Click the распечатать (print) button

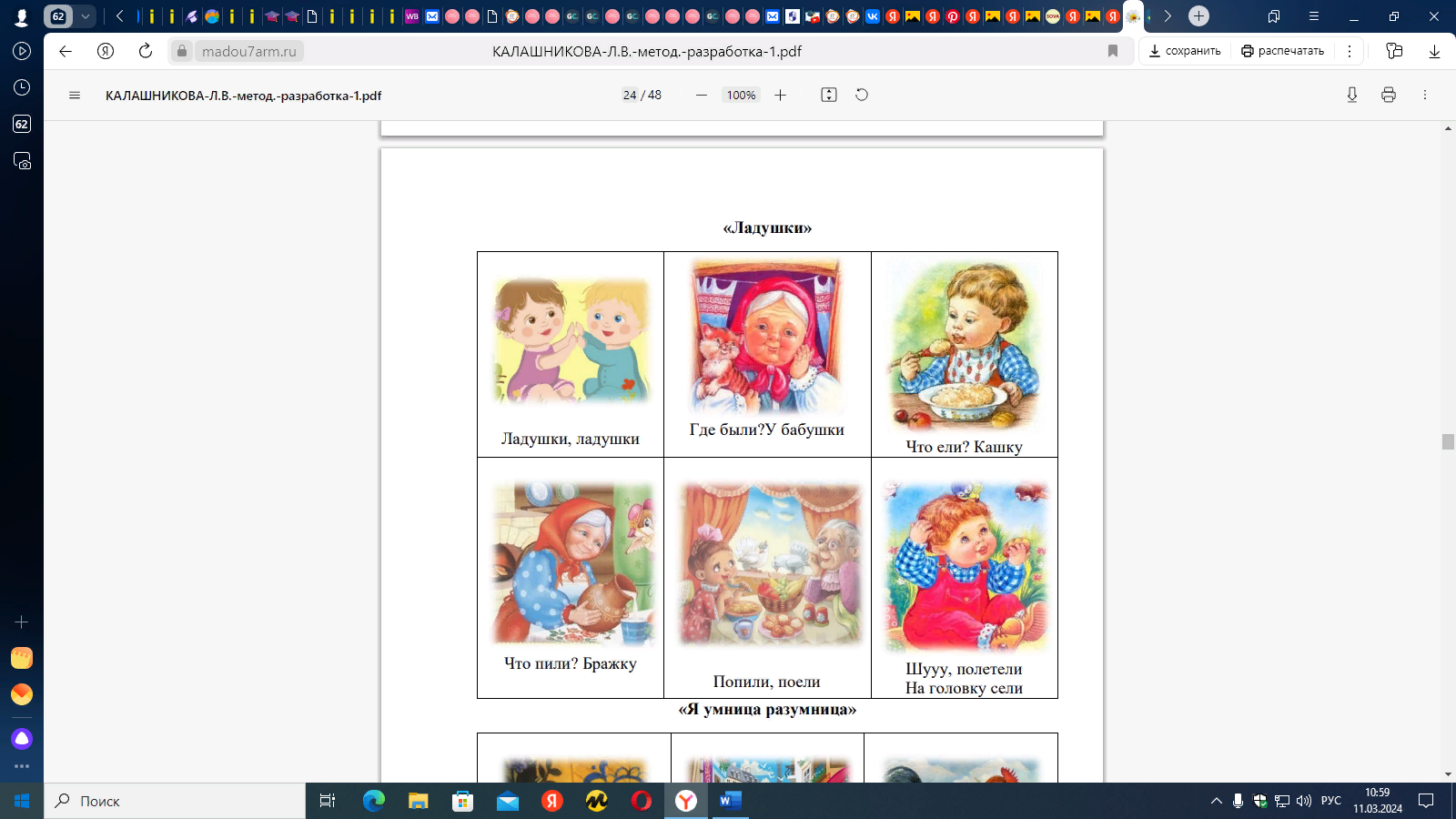1283,52
